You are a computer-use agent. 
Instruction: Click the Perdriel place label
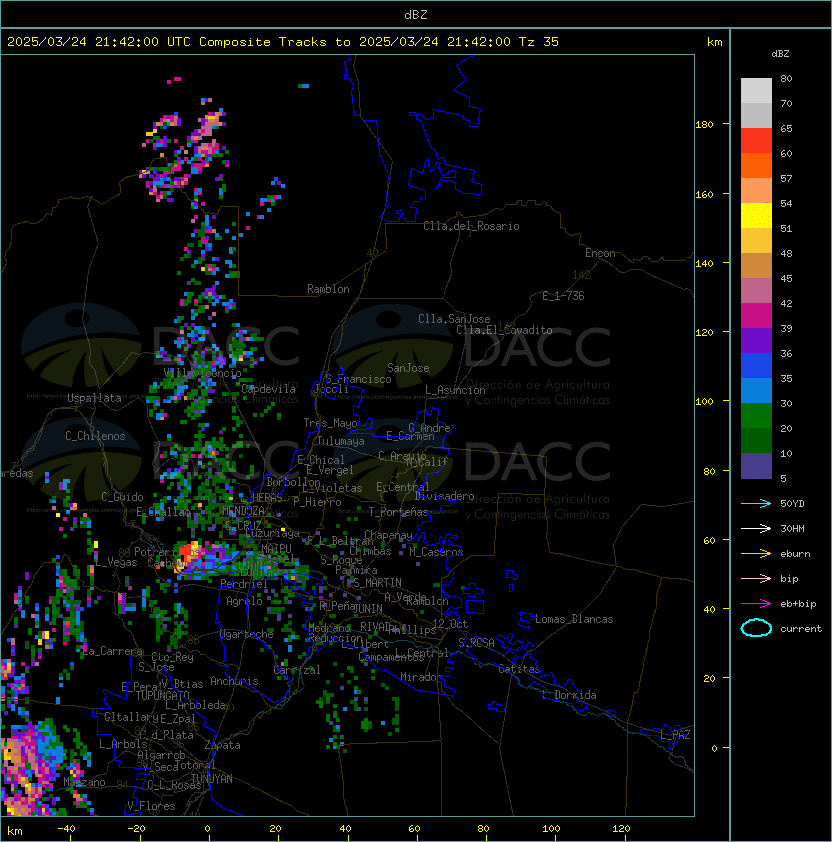tap(244, 583)
